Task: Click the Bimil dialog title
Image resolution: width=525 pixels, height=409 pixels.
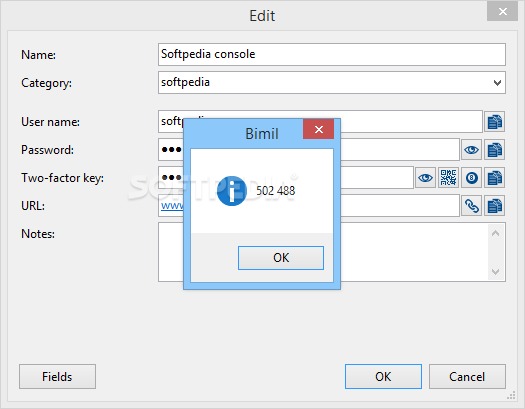Action: point(262,134)
